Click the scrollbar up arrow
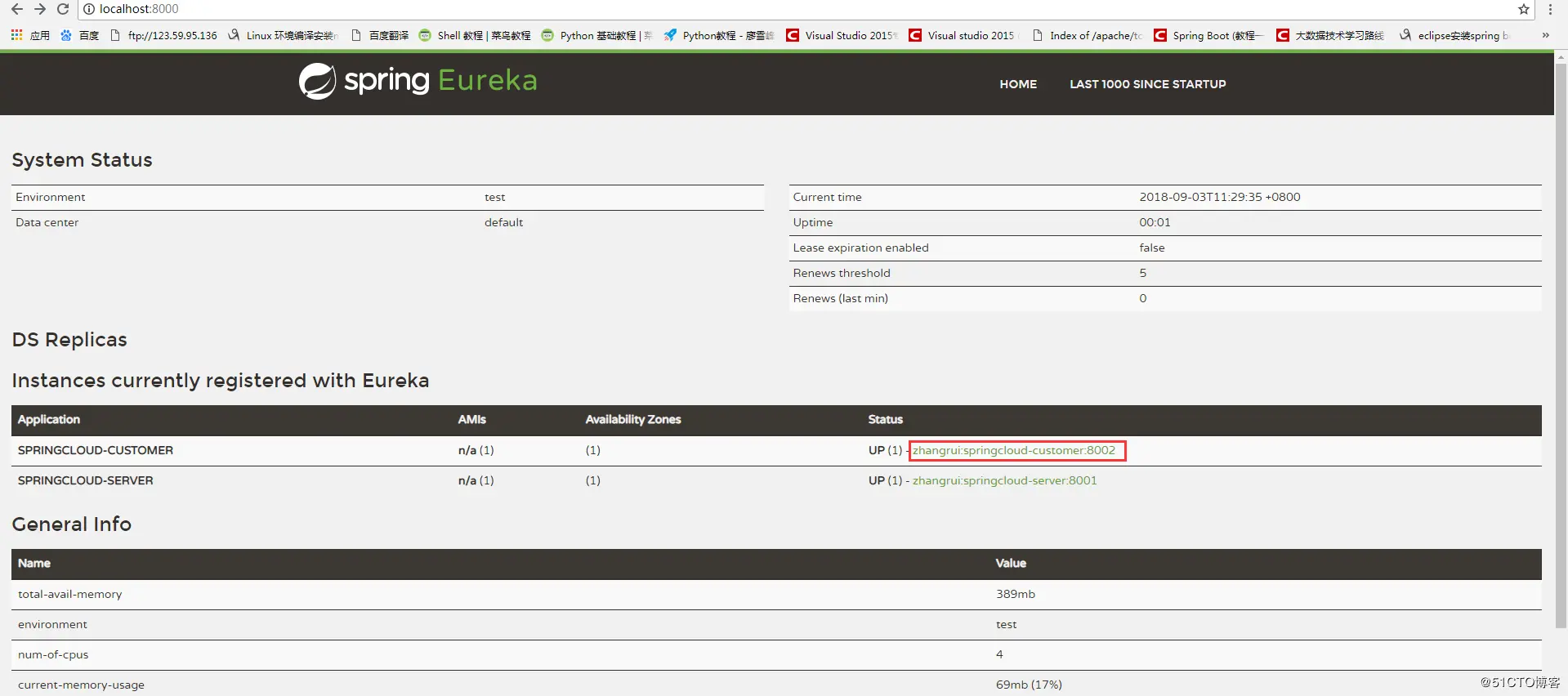 1561,56
